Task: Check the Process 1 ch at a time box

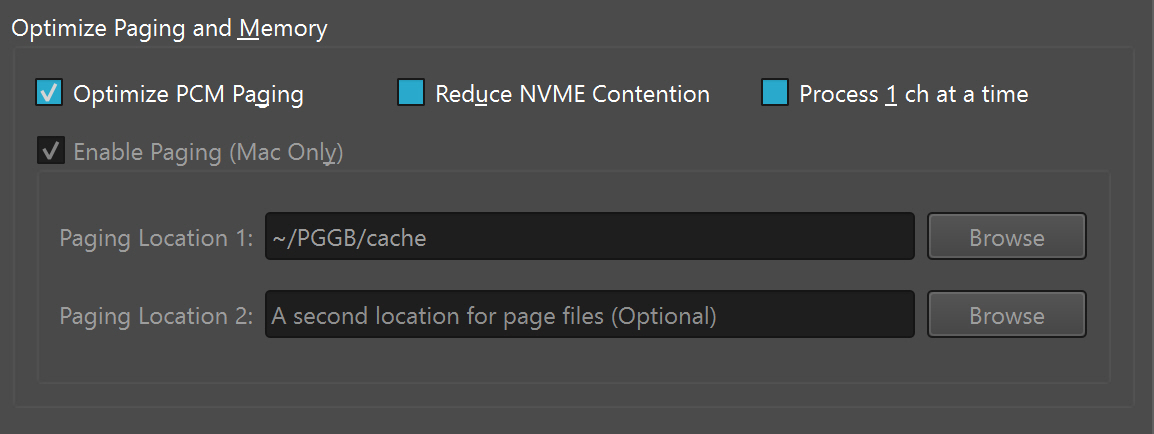Action: (775, 93)
